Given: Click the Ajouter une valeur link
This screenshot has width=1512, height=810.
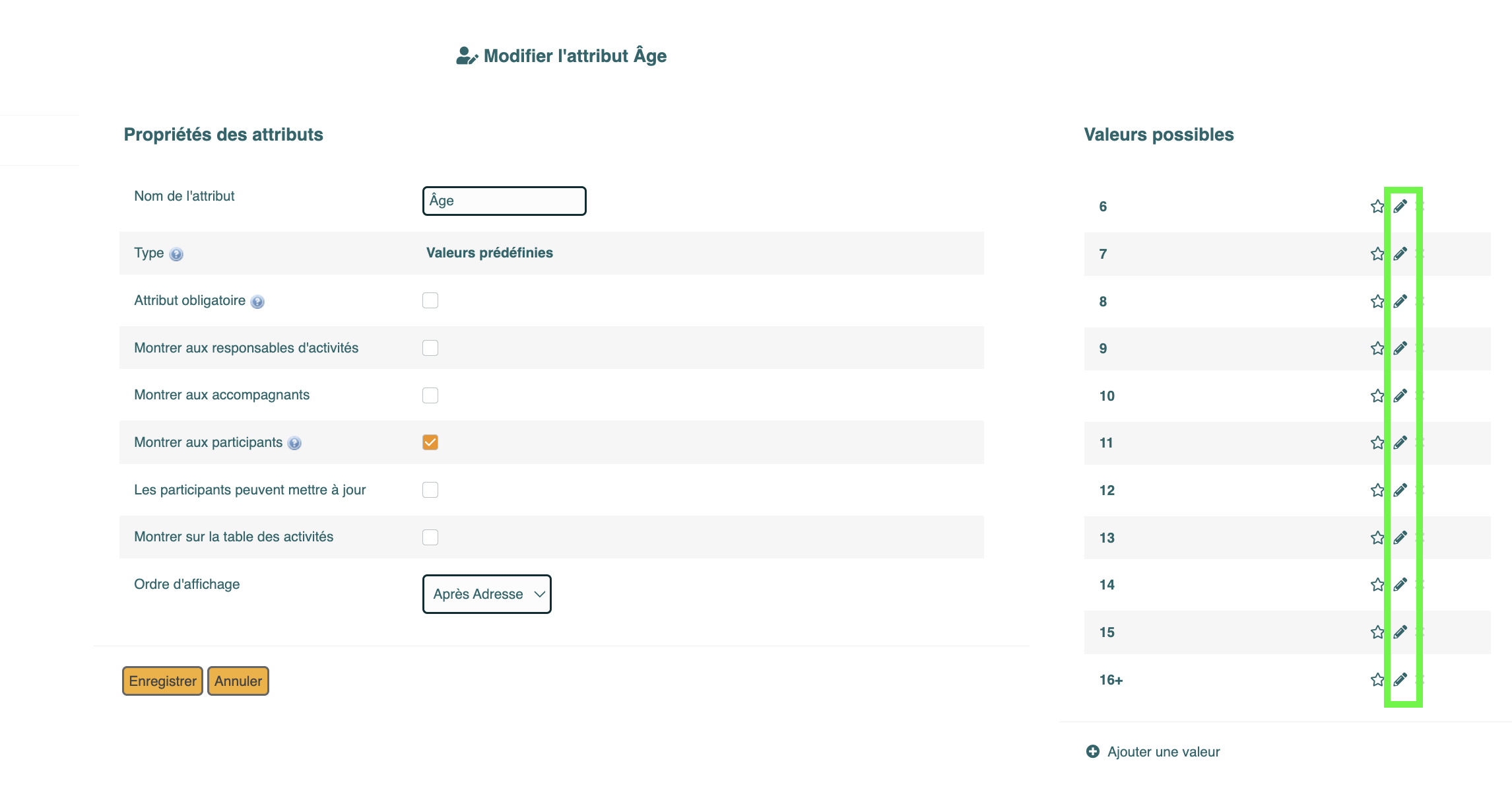Looking at the screenshot, I should 1164,752.
